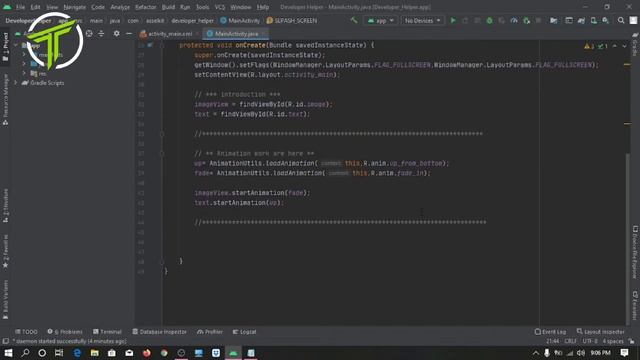Open the Edit menu
This screenshot has height=360, width=640.
click(36, 7)
